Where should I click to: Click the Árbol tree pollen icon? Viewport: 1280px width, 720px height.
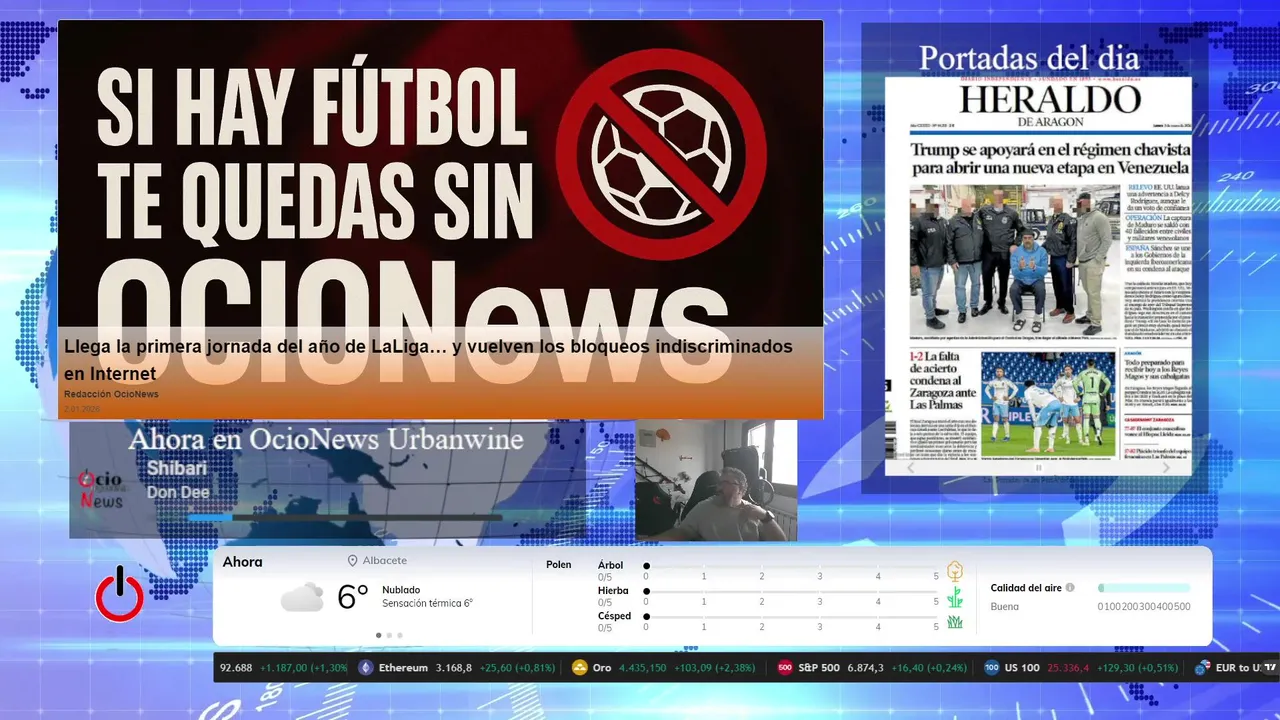pyautogui.click(x=955, y=571)
